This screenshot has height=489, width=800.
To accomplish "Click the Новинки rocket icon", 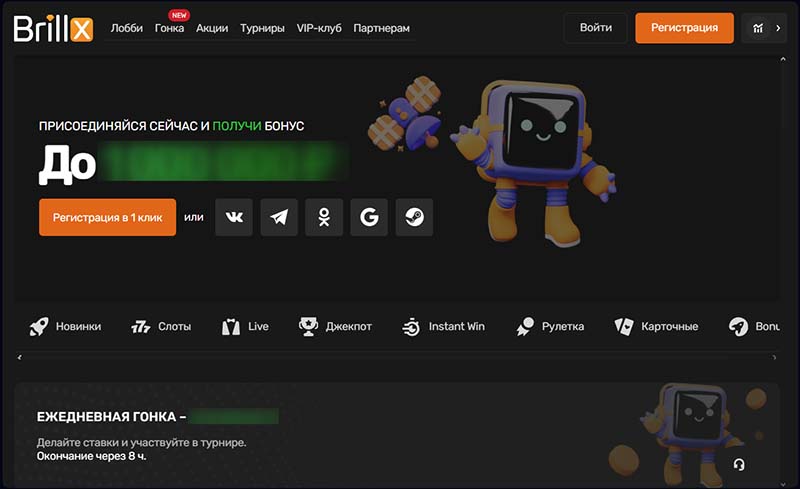I will pyautogui.click(x=39, y=326).
